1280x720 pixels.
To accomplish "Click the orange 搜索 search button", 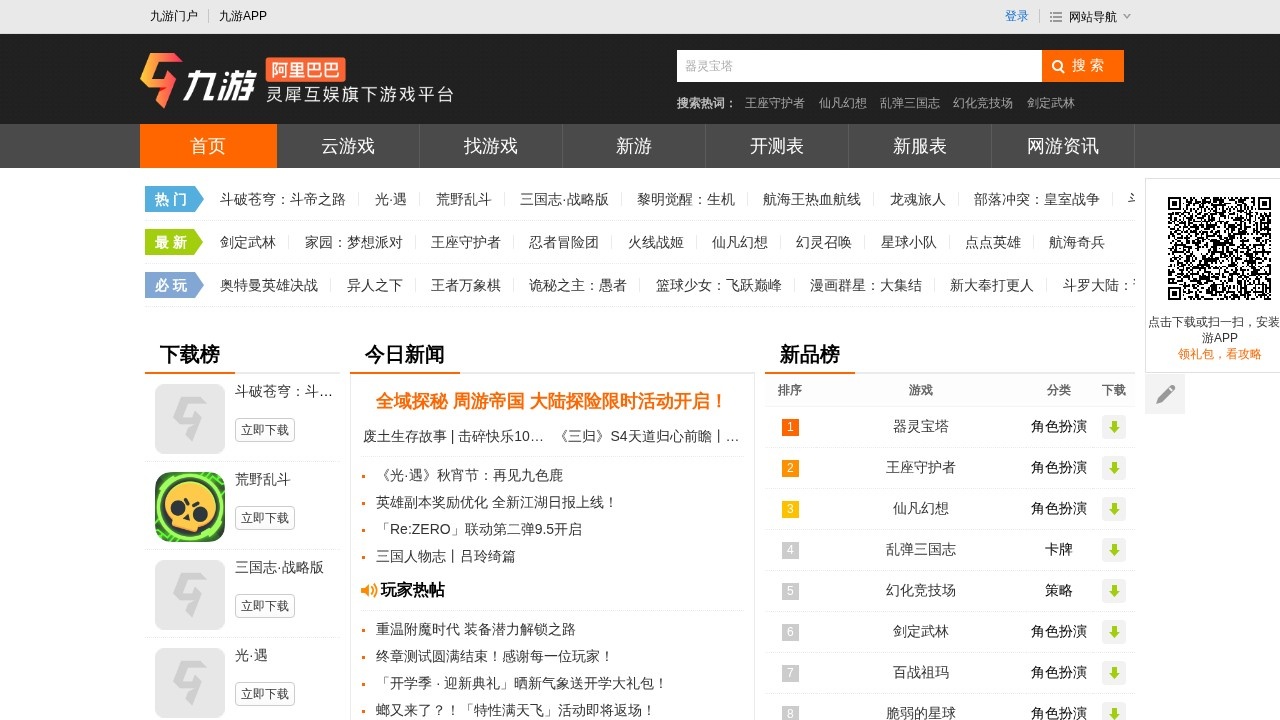I will 1083,66.
